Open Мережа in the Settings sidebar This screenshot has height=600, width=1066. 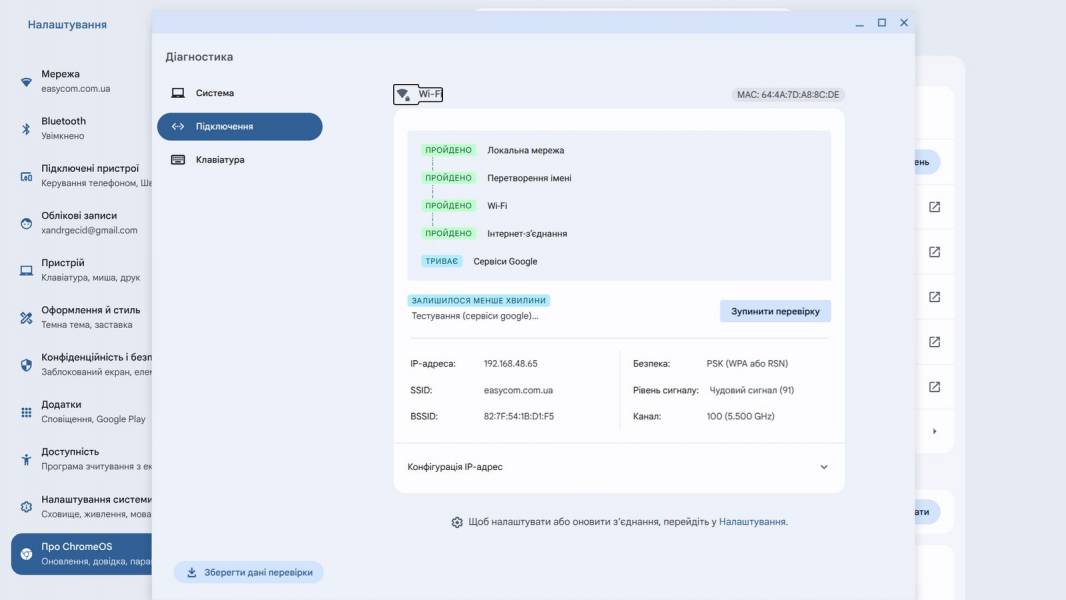[82, 81]
